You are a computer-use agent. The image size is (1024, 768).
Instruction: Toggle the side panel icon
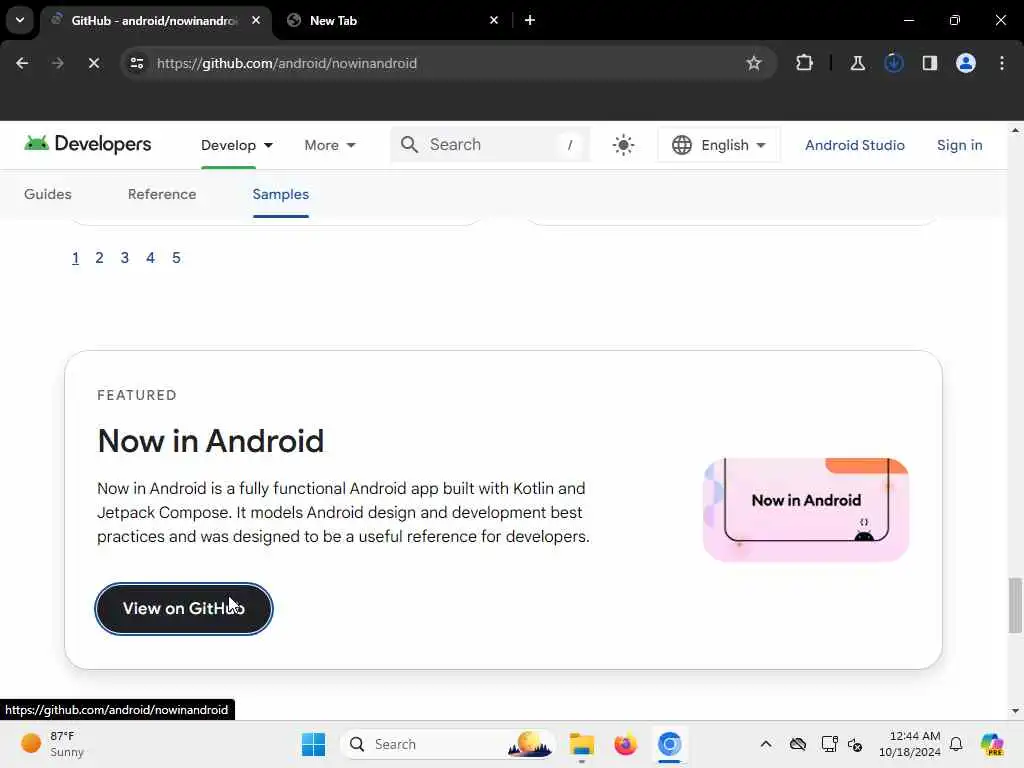point(929,63)
